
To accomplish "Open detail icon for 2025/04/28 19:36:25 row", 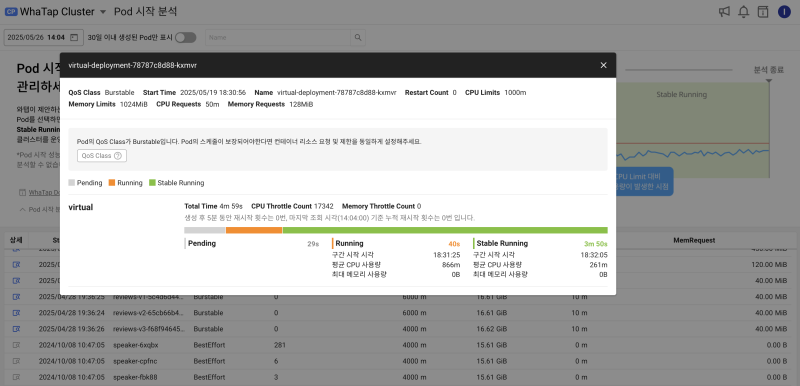I will click(x=16, y=297).
